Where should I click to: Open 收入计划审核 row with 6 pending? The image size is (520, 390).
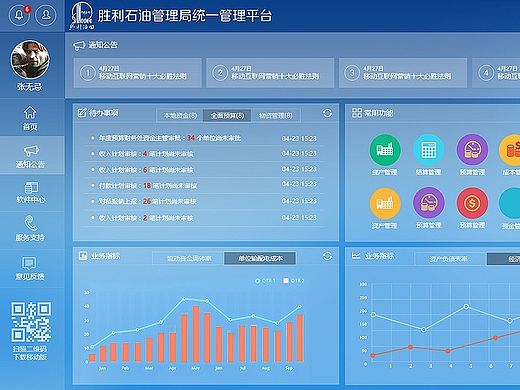coord(203,170)
